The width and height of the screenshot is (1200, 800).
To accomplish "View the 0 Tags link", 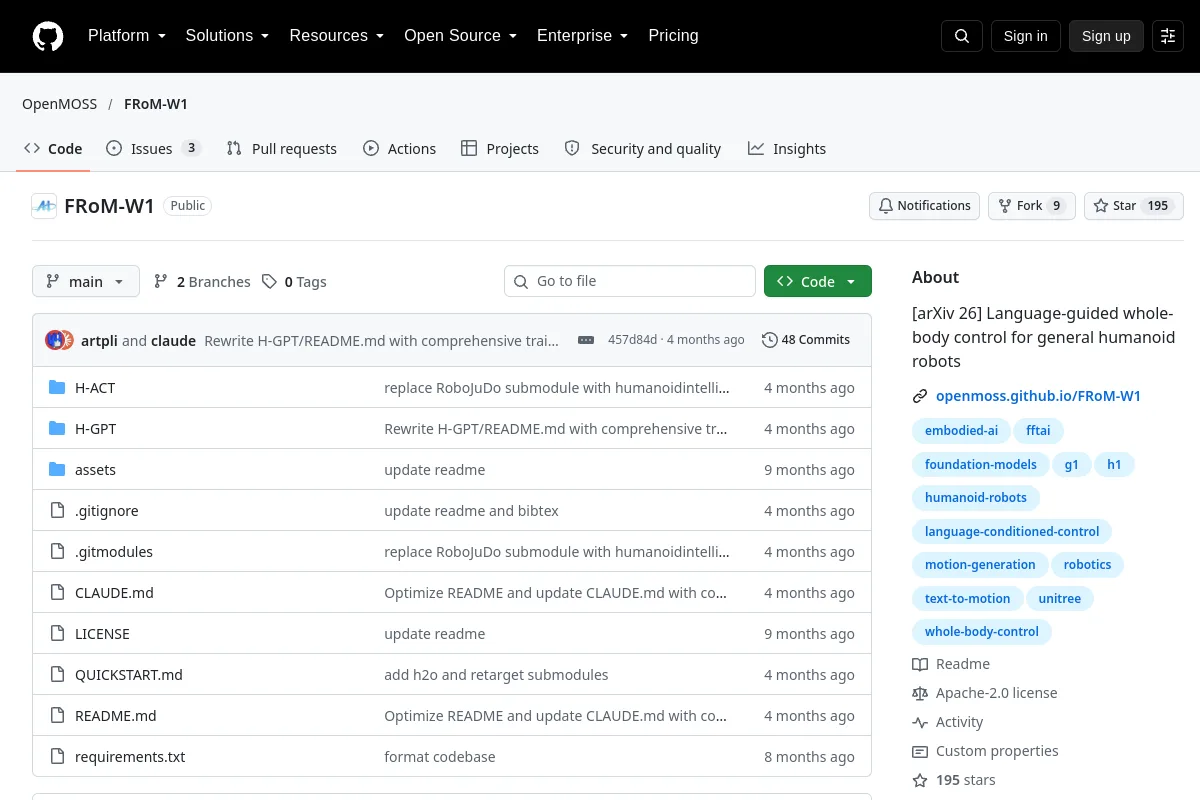I will tap(294, 282).
